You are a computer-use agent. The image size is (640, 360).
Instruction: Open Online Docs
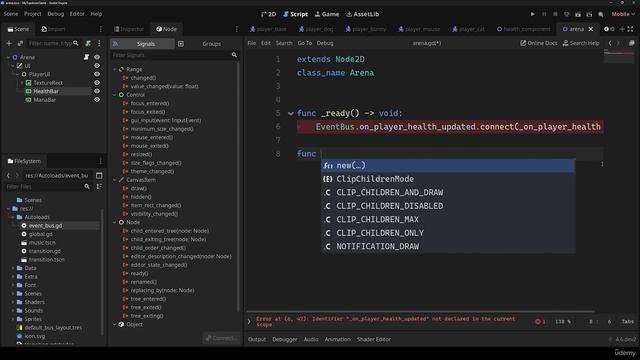point(538,43)
